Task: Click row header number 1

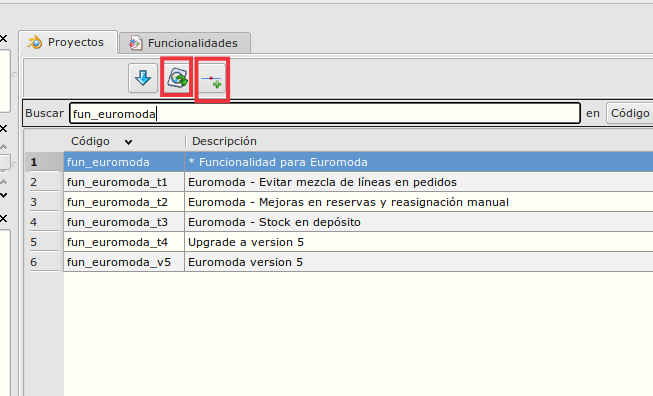Action: pos(44,162)
